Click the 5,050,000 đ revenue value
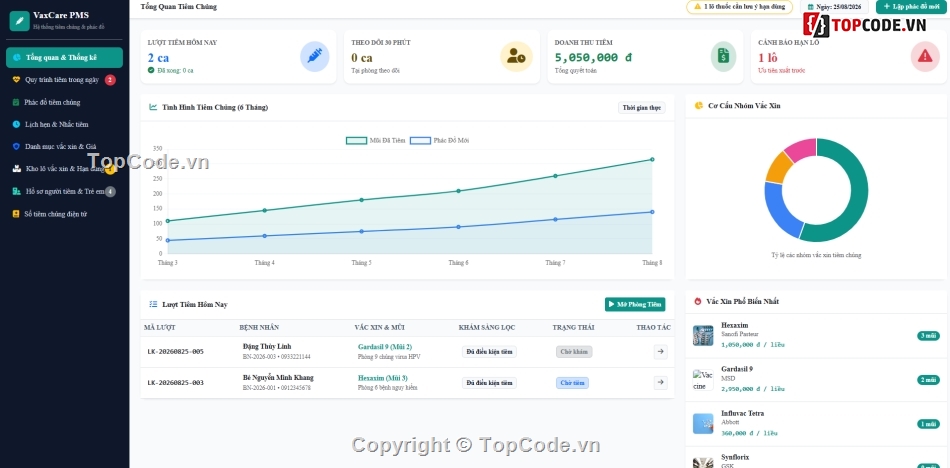950x468 pixels. (593, 58)
